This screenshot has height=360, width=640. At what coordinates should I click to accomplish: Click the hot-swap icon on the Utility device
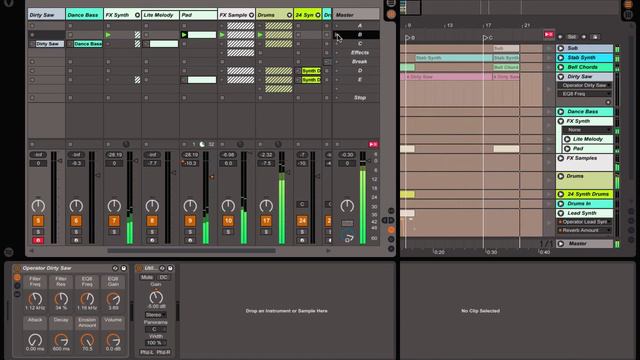[162, 268]
